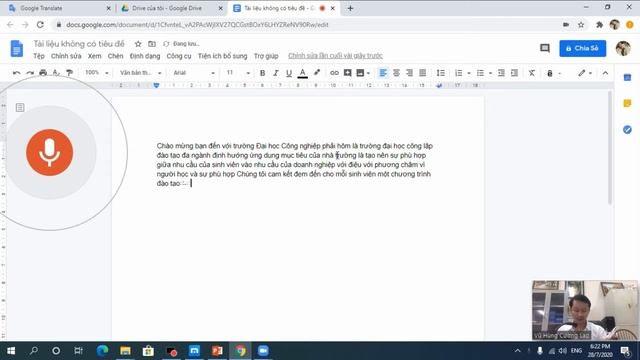Center align the text
The image size is (640, 360).
coord(396,73)
